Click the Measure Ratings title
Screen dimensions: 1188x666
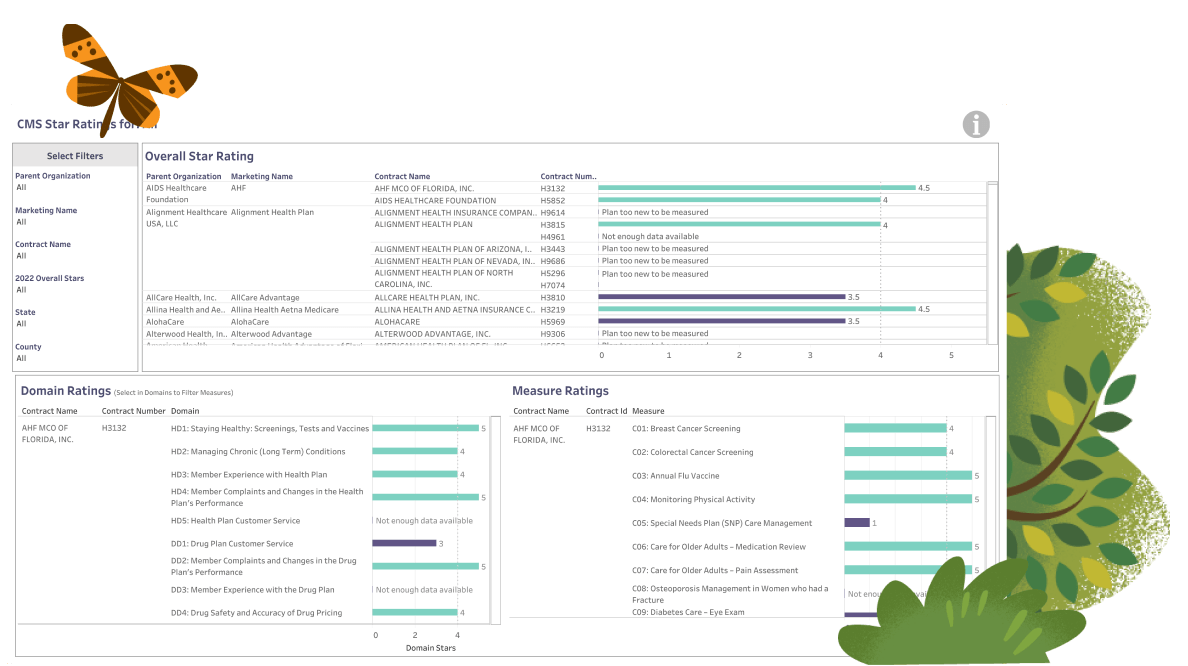click(x=560, y=391)
